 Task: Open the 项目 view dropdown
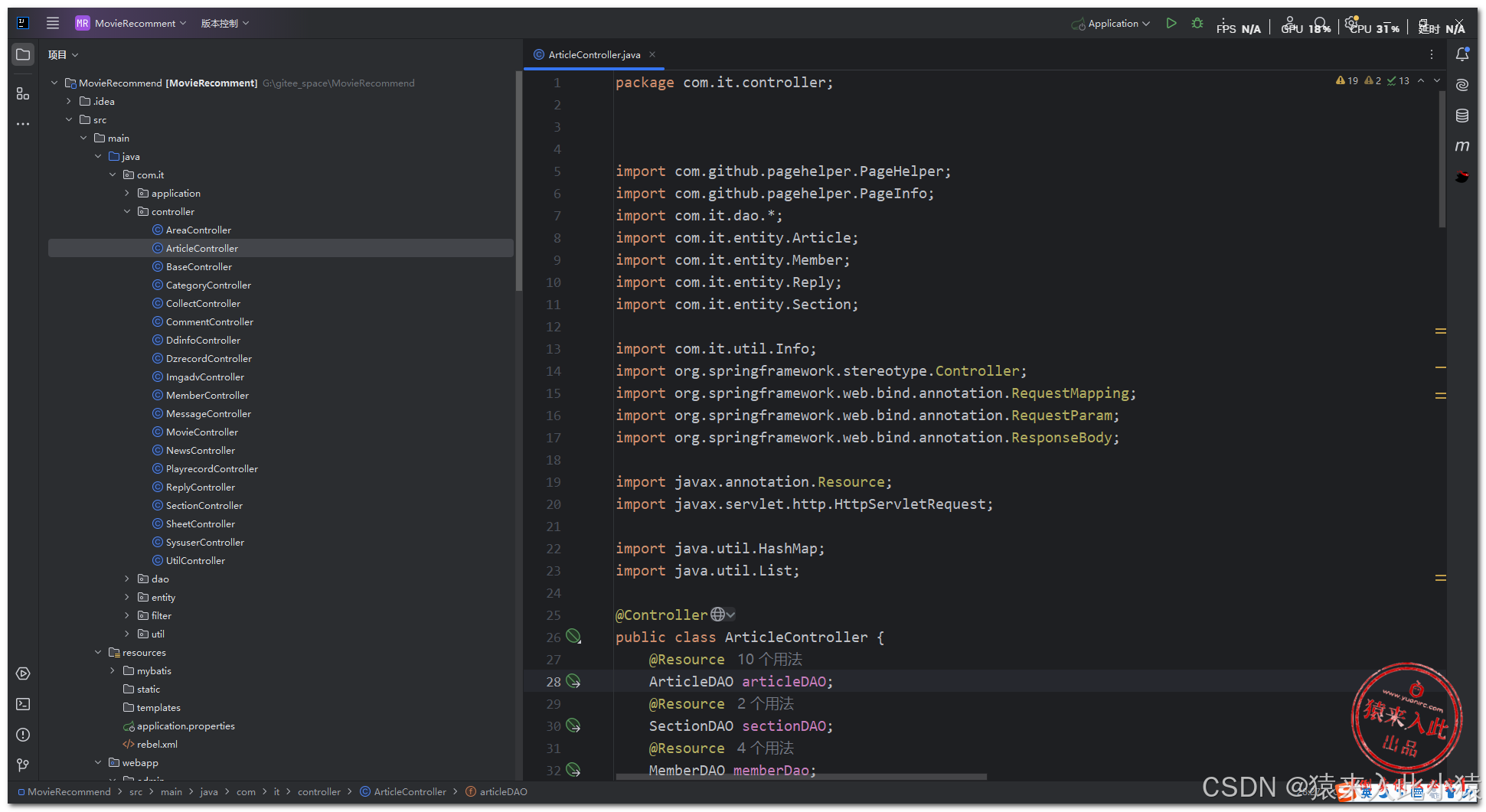coord(63,54)
